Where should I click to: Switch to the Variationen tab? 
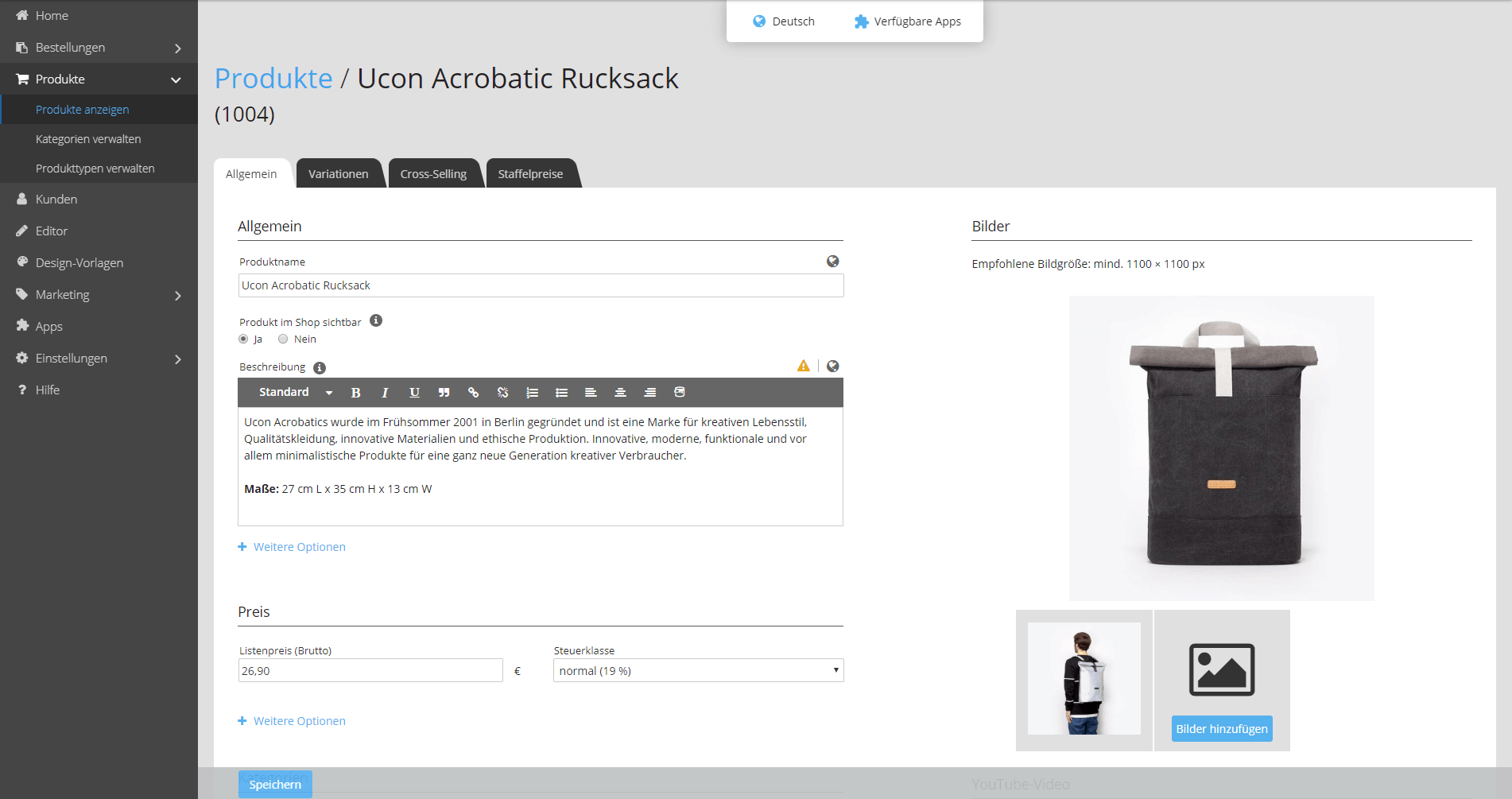(x=339, y=173)
